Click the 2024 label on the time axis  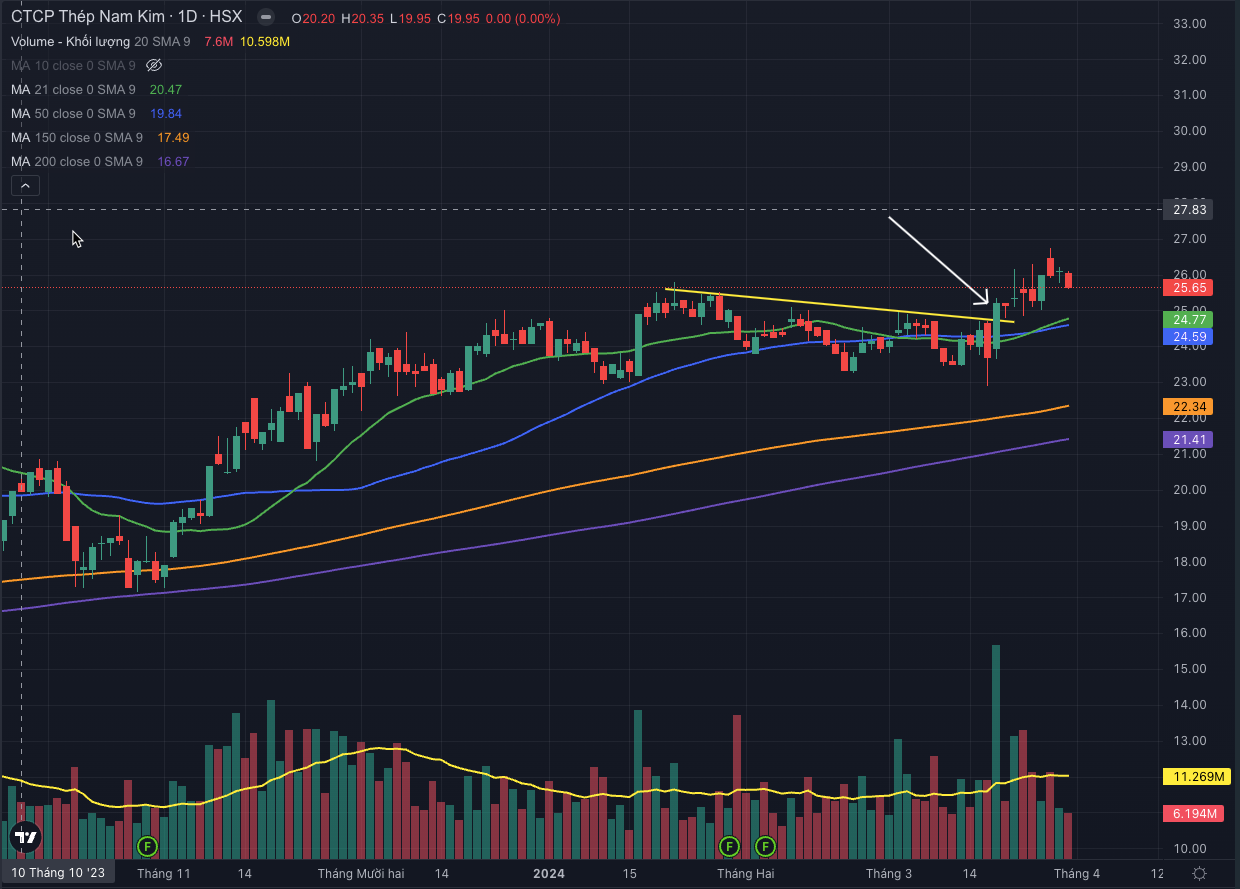549,873
